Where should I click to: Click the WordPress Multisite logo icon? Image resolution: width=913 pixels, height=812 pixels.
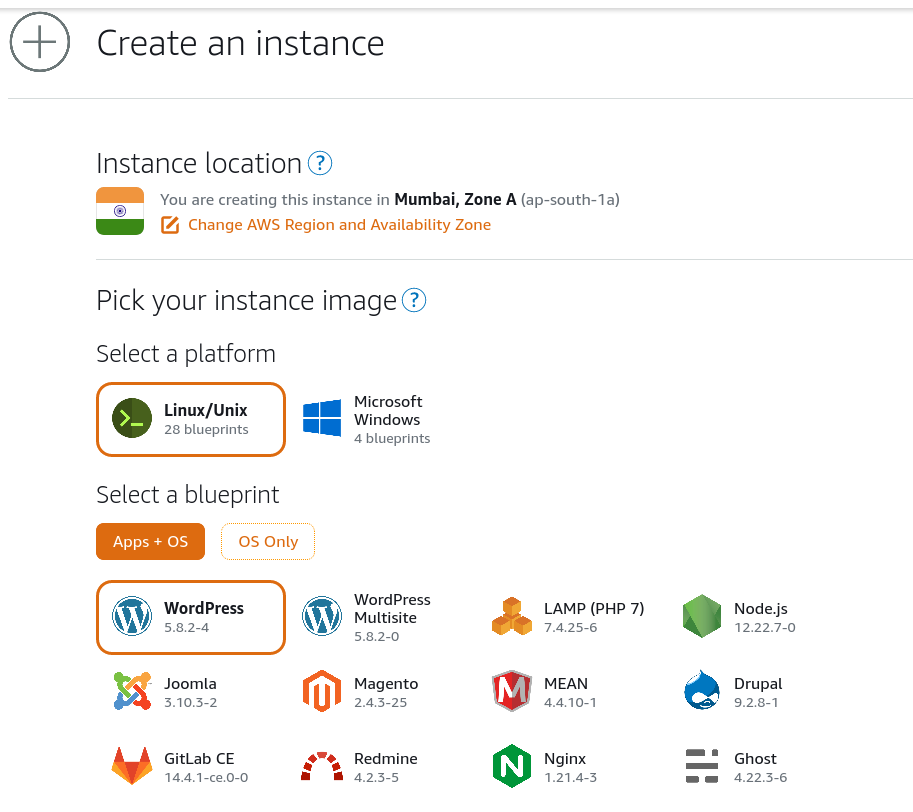(322, 616)
